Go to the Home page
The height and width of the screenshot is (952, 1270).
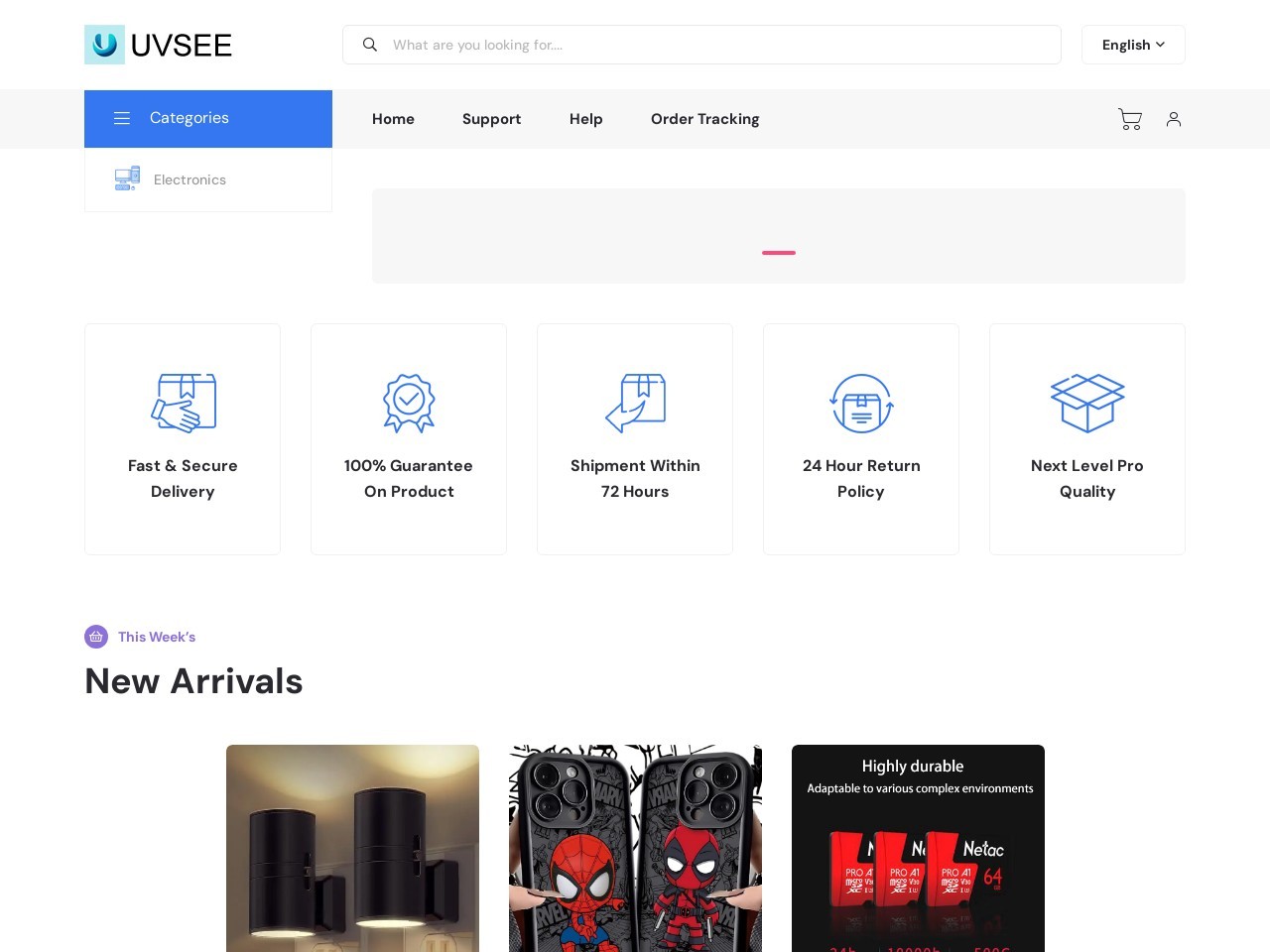(393, 119)
